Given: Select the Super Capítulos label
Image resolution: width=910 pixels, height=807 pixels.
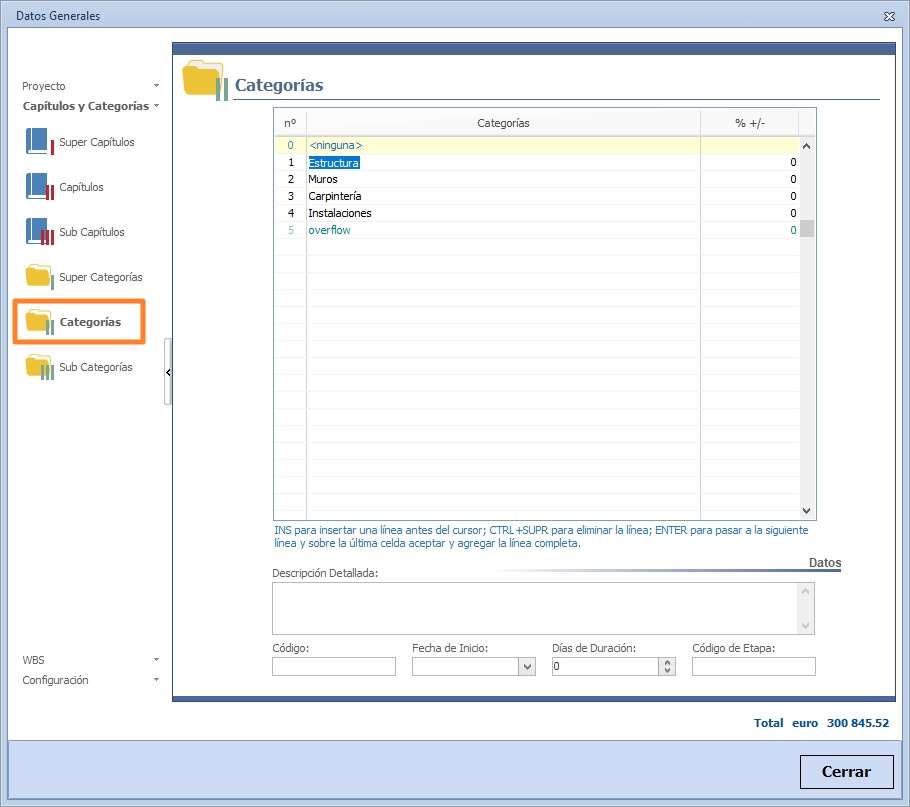Looking at the screenshot, I should coord(97,142).
